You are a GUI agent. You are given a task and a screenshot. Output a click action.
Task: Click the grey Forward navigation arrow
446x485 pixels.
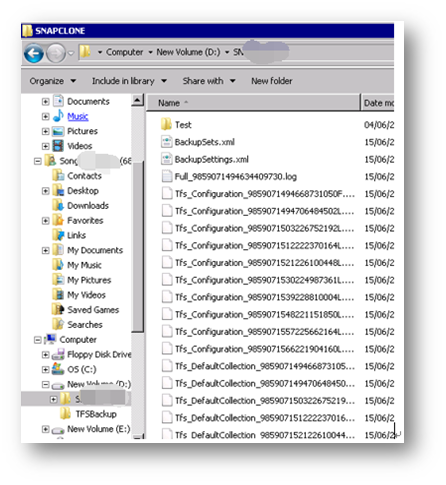point(56,53)
